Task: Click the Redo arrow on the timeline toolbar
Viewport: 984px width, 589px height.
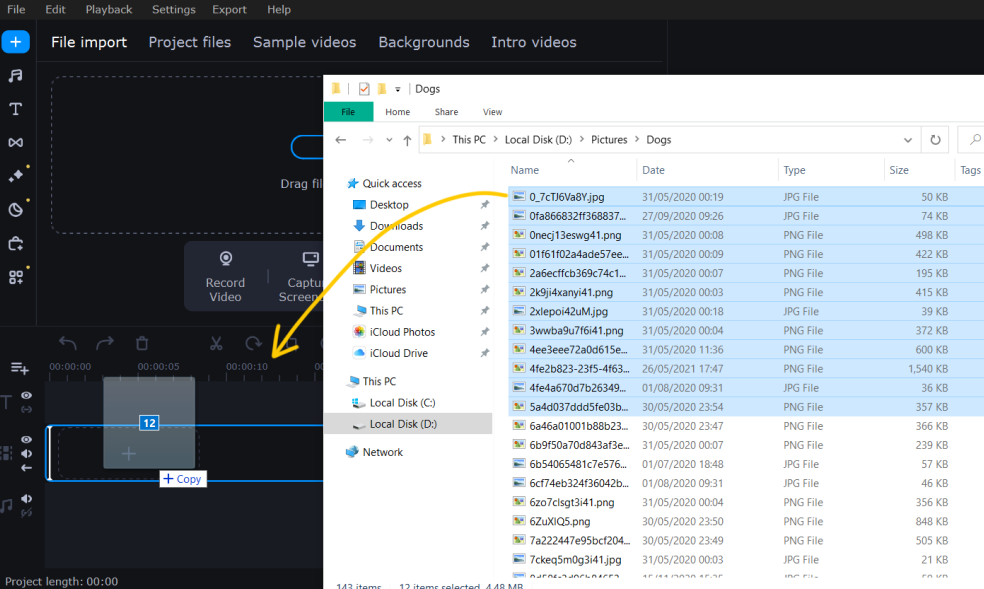Action: coord(105,343)
